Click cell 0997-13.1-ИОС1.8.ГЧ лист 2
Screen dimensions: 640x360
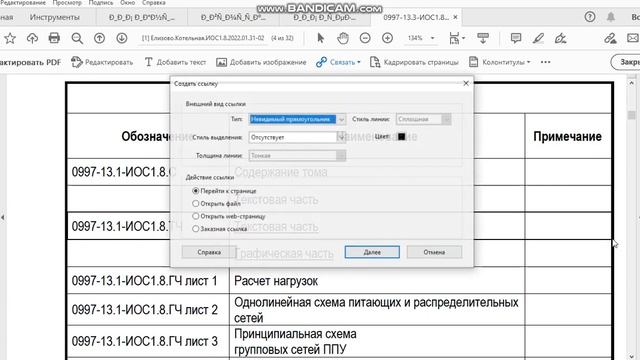coord(148,310)
